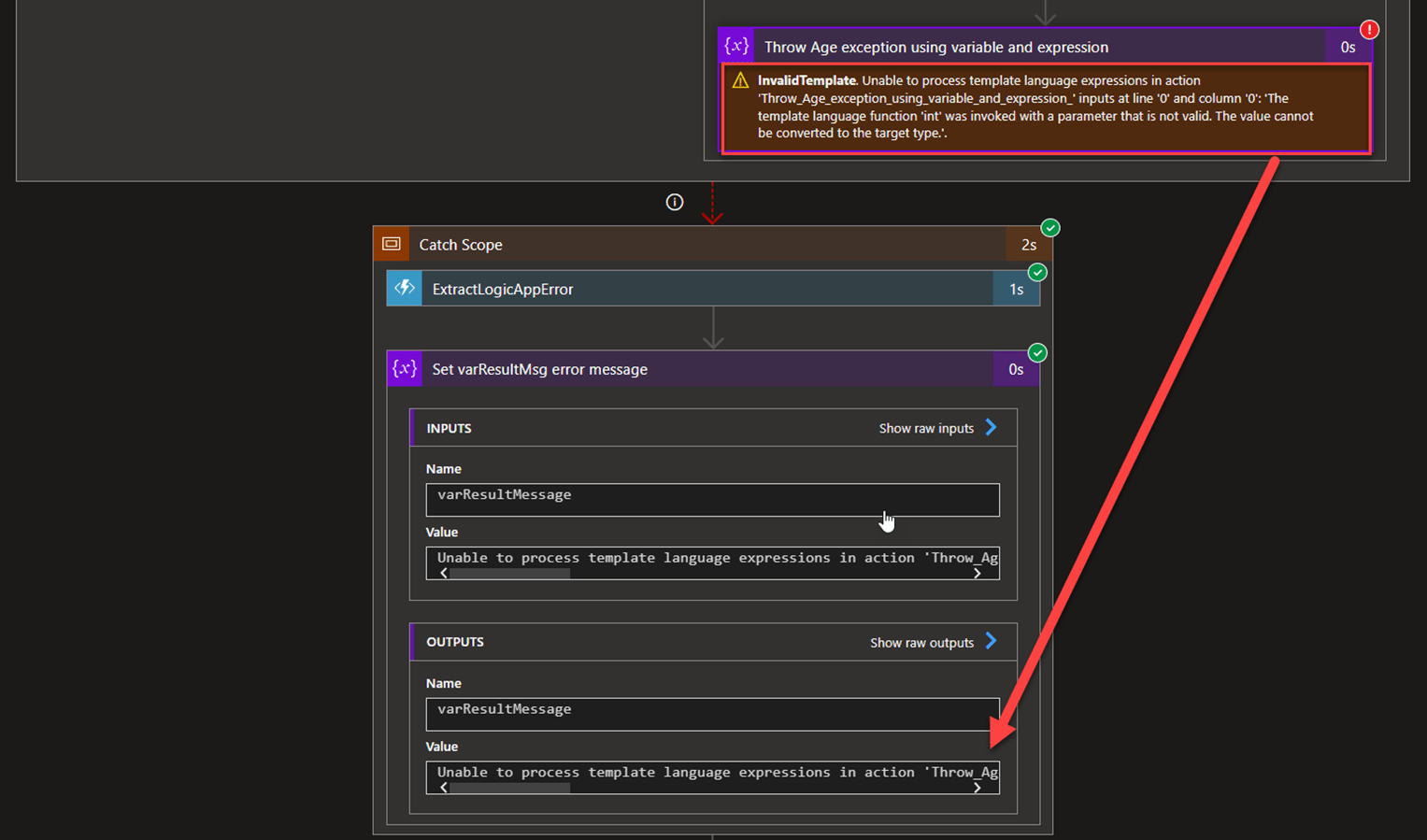Image resolution: width=1427 pixels, height=840 pixels.
Task: Click the Value field under OUTPUTS
Action: (712, 774)
